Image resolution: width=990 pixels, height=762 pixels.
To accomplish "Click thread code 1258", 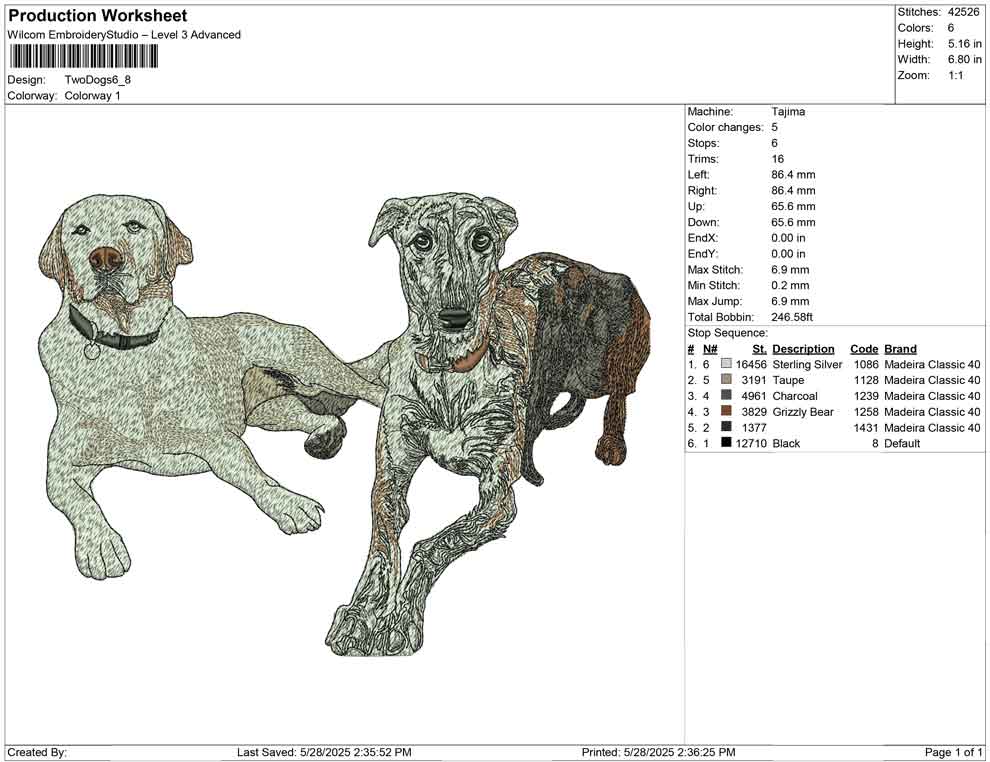I will pos(866,412).
